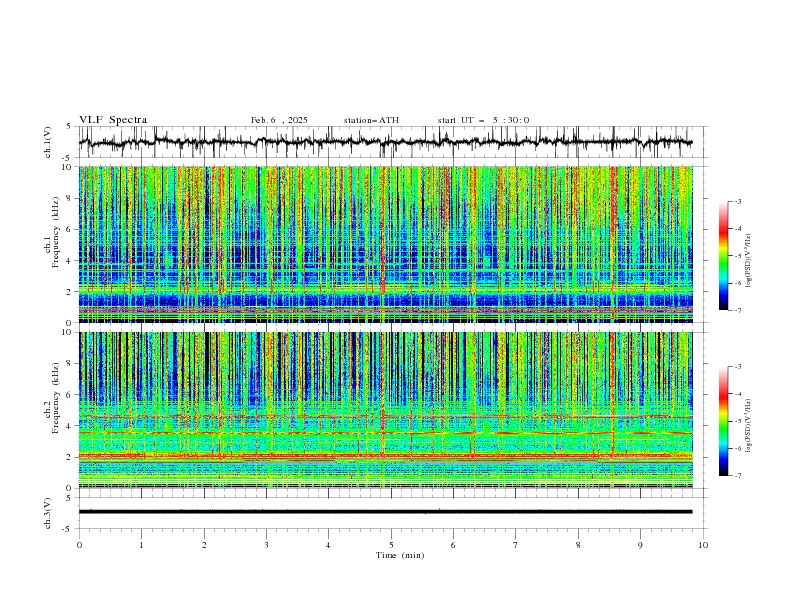The height and width of the screenshot is (612, 792).
Task: Click the "Time (min)" axis label
Action: coord(400,555)
